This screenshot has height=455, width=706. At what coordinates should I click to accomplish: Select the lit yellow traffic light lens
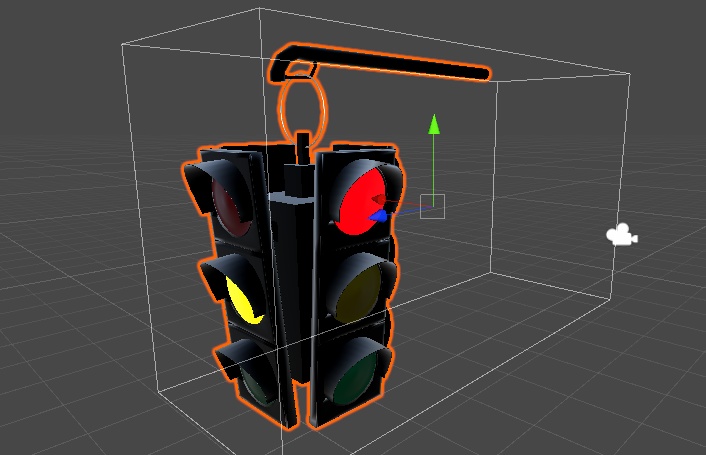coord(244,301)
